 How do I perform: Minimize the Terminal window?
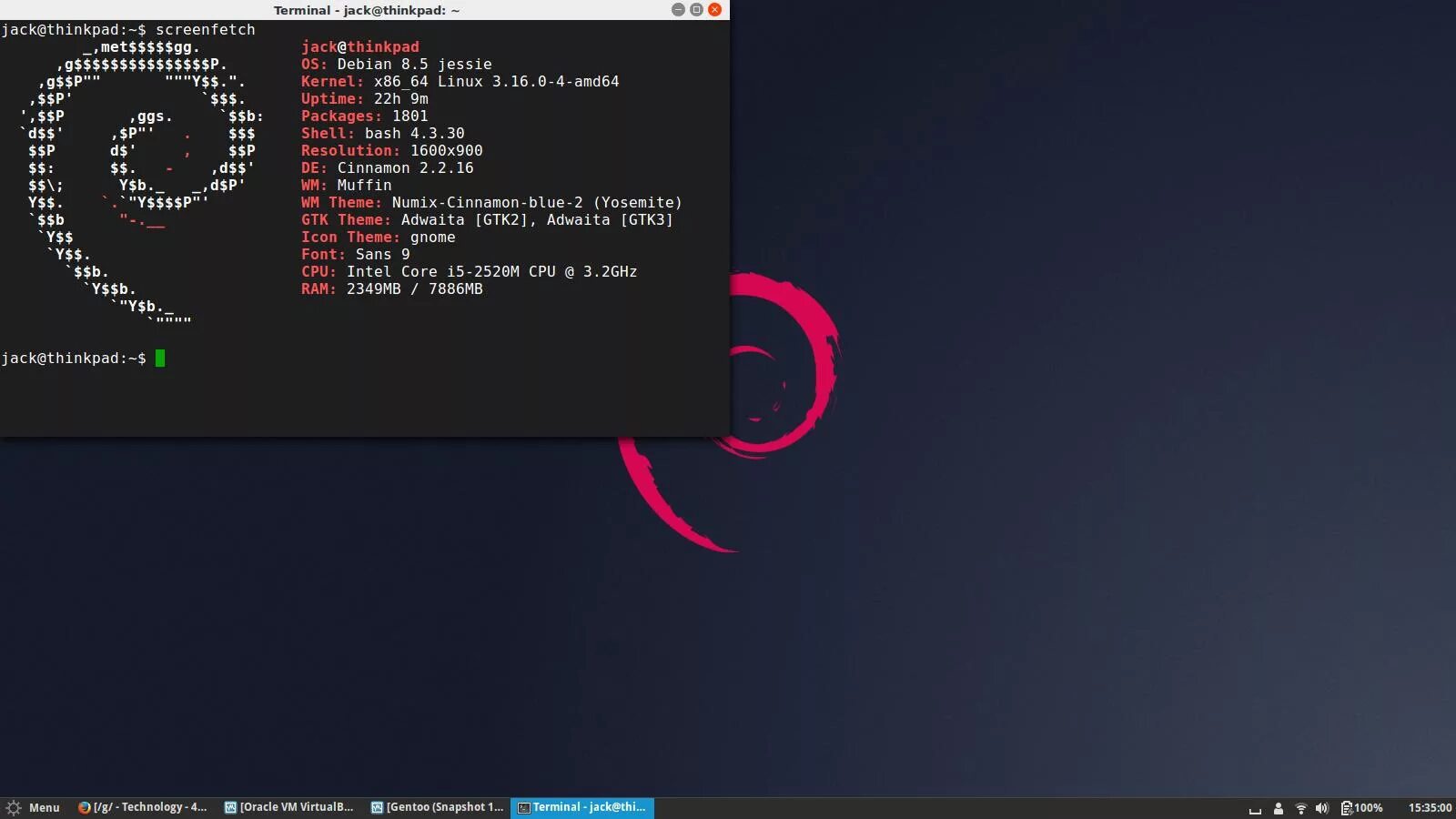[x=678, y=10]
